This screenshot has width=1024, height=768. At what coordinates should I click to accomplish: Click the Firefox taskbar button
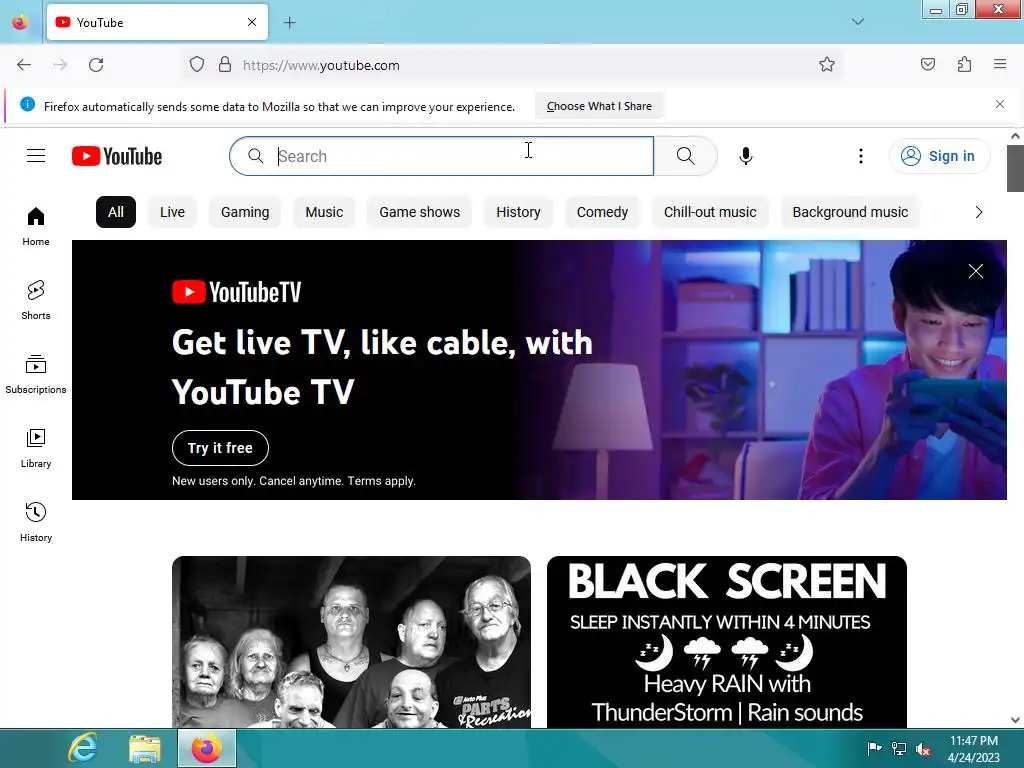[x=206, y=748]
